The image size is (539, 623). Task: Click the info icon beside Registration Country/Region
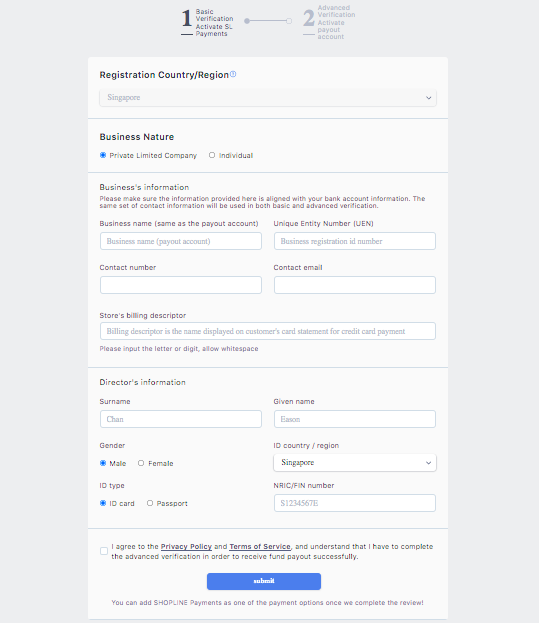click(233, 74)
